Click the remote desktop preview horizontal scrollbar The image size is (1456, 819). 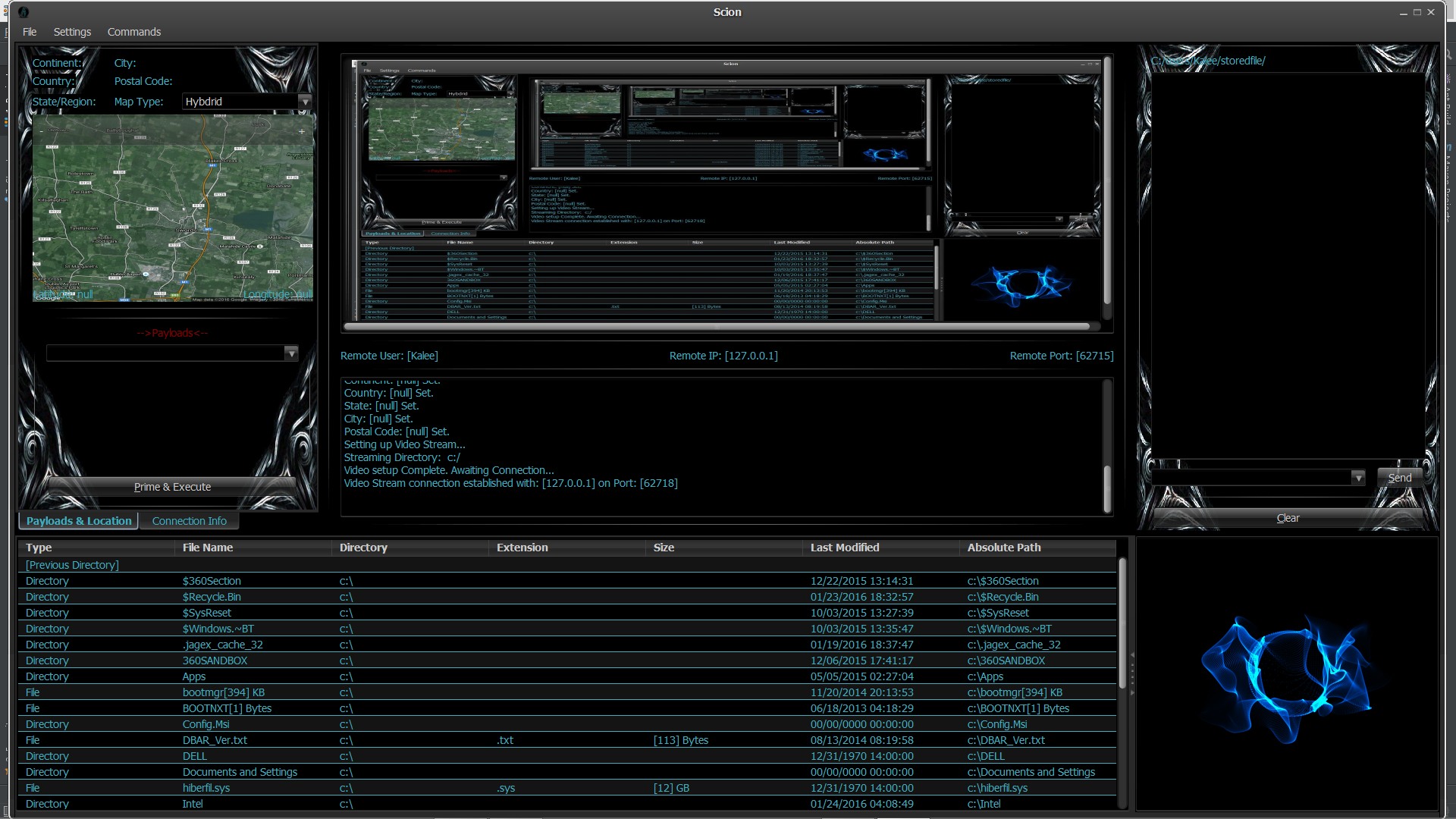[717, 327]
